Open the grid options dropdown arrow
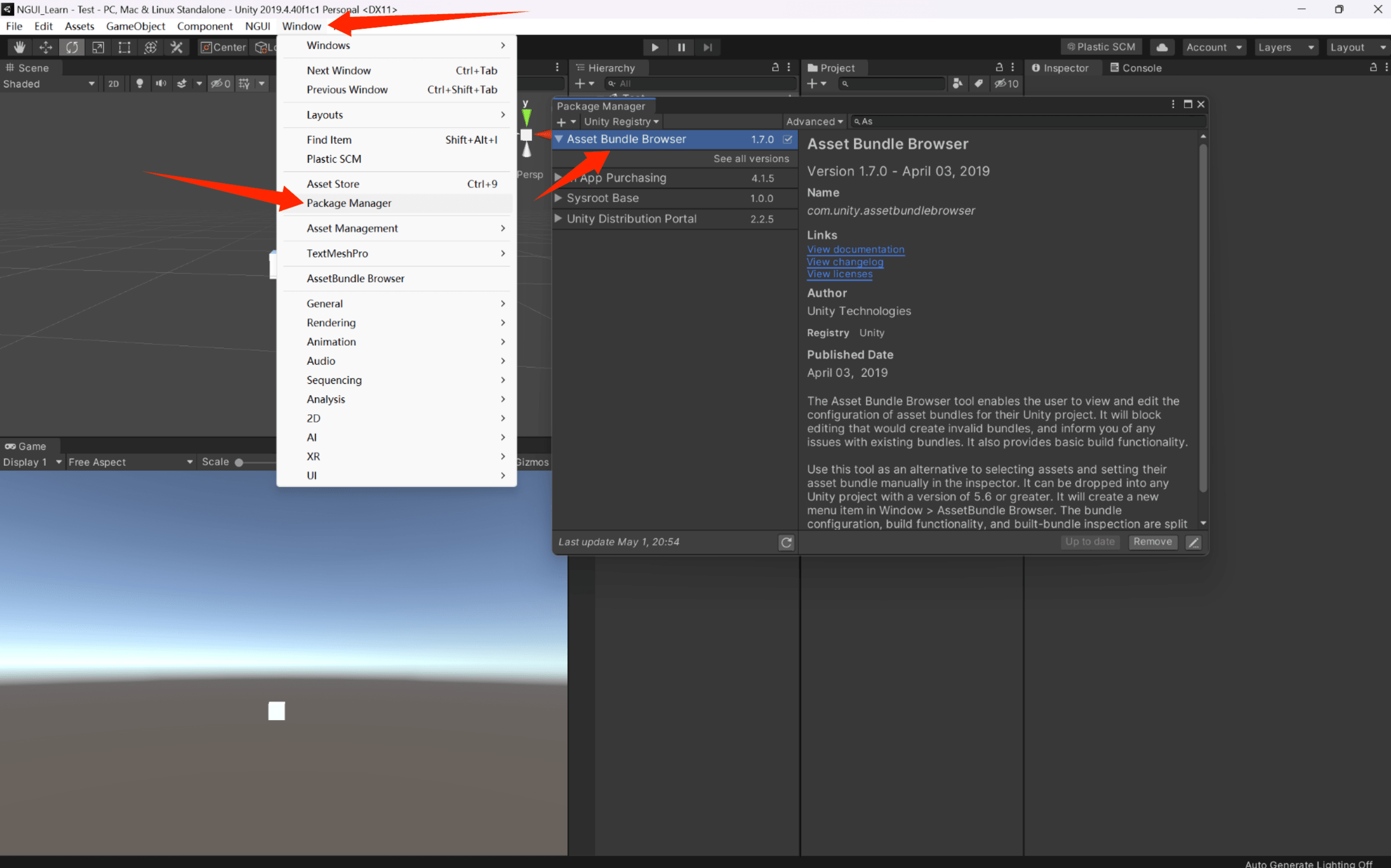This screenshot has height=868, width=1391. coord(262,84)
